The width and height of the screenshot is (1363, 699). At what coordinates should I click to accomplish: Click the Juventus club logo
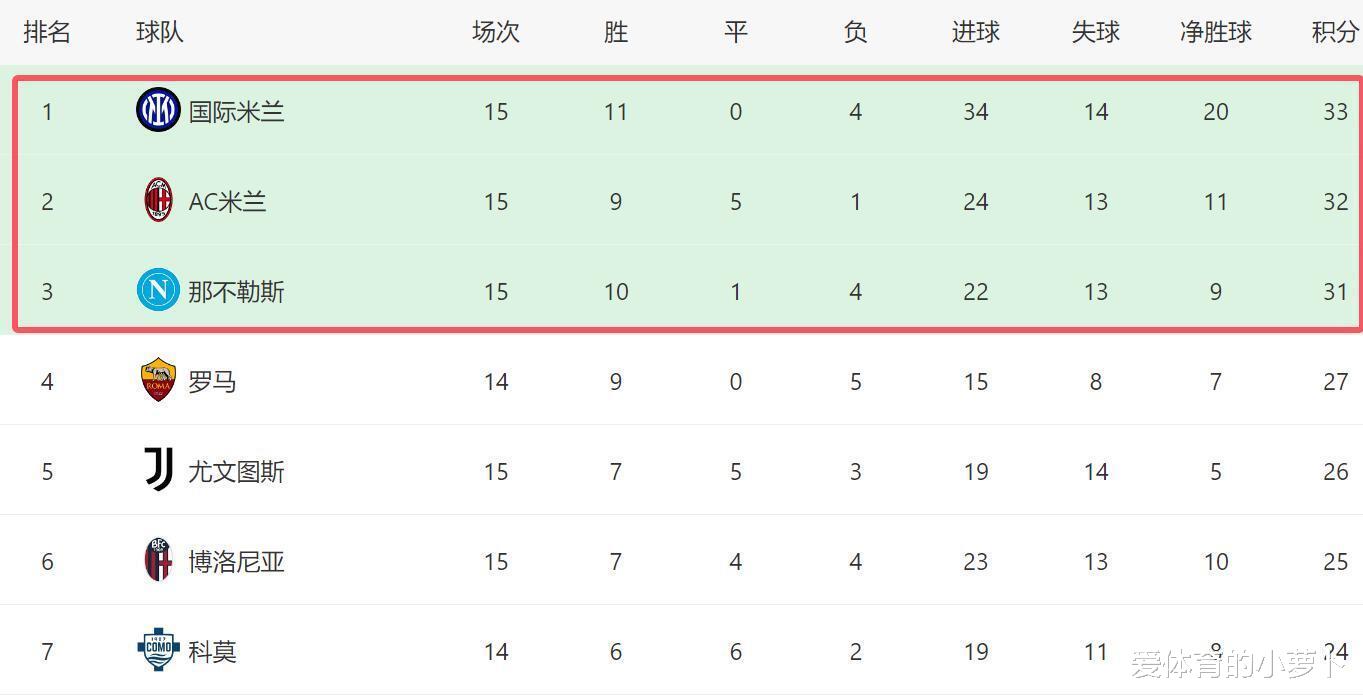coord(158,470)
